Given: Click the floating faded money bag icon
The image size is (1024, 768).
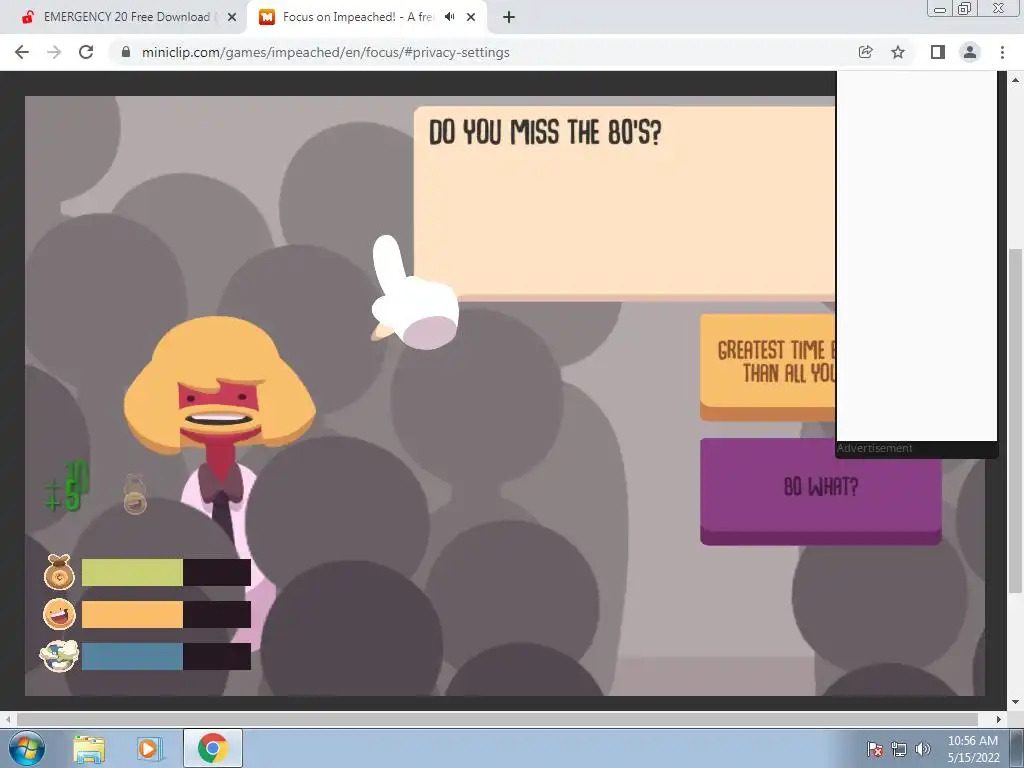Looking at the screenshot, I should coord(135,494).
